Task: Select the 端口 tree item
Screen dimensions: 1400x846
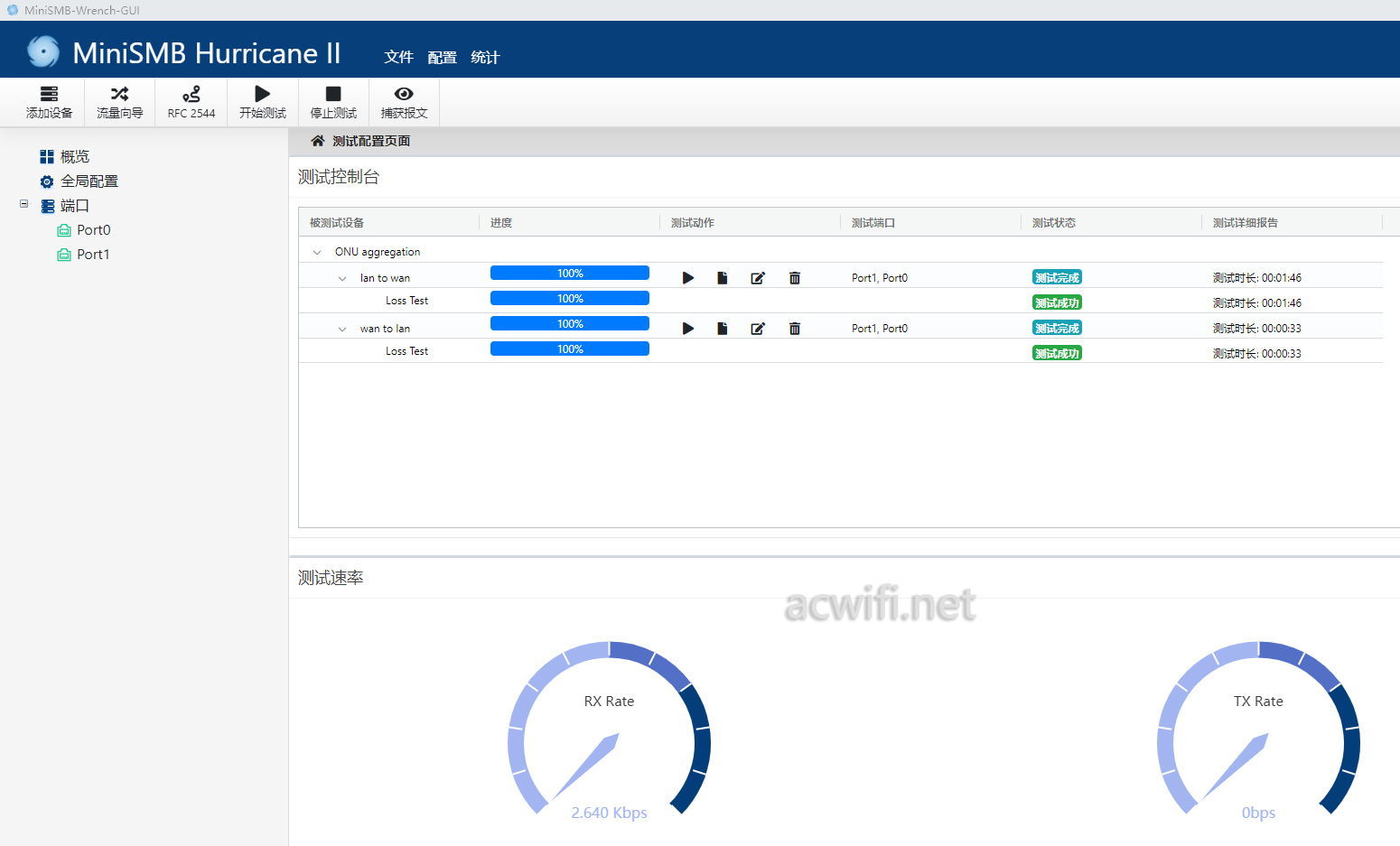Action: coord(75,206)
